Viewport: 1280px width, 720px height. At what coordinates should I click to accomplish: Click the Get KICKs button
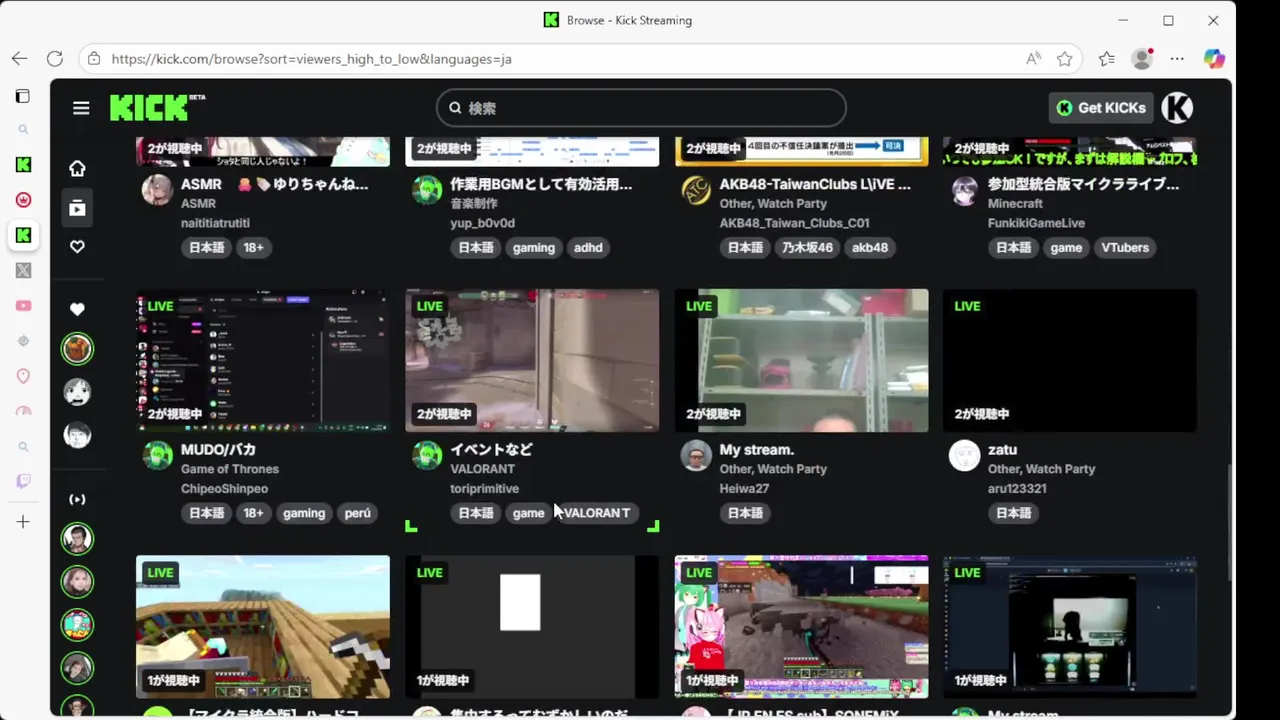pyautogui.click(x=1101, y=108)
